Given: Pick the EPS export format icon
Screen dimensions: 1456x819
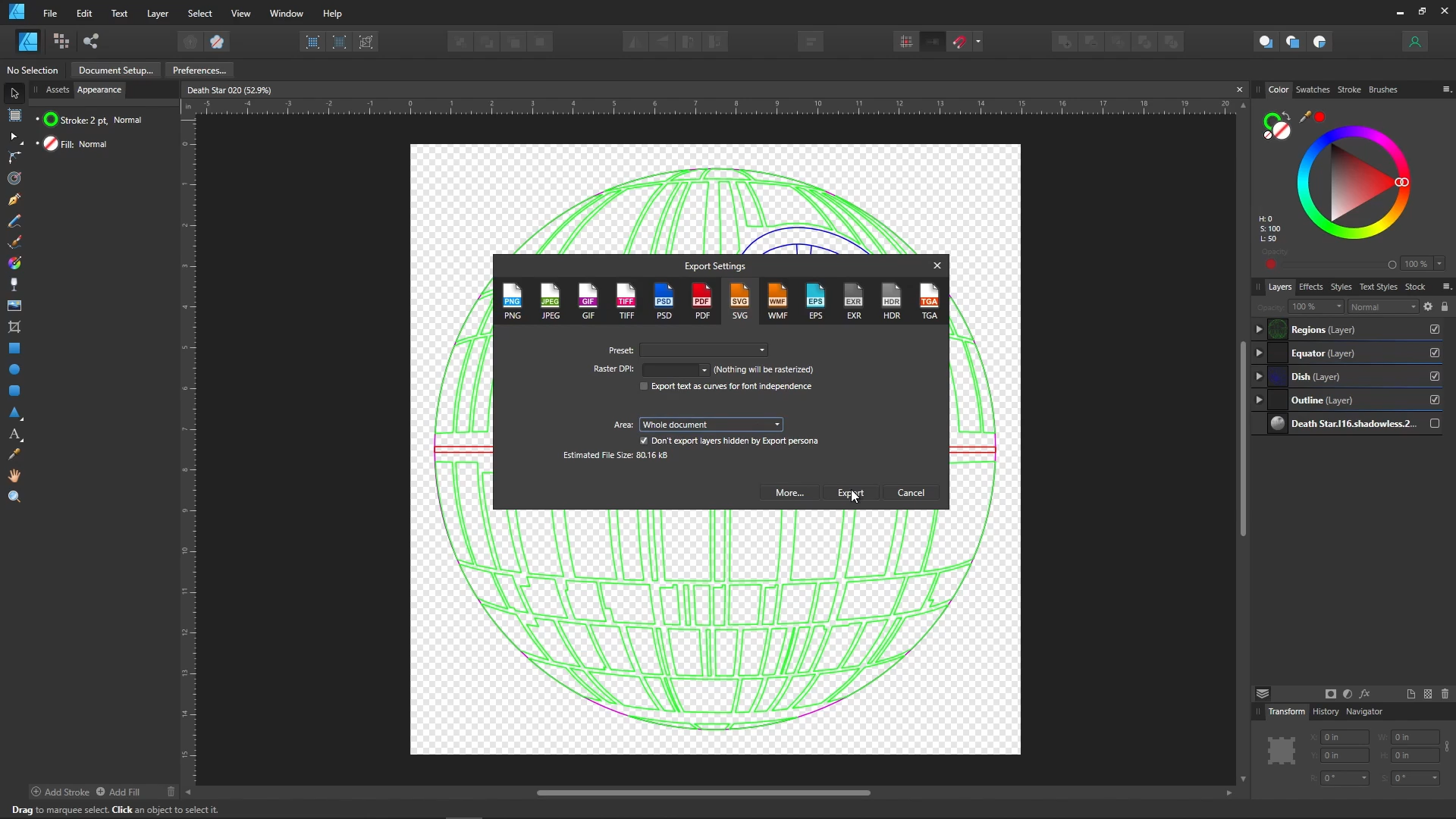Looking at the screenshot, I should (815, 300).
